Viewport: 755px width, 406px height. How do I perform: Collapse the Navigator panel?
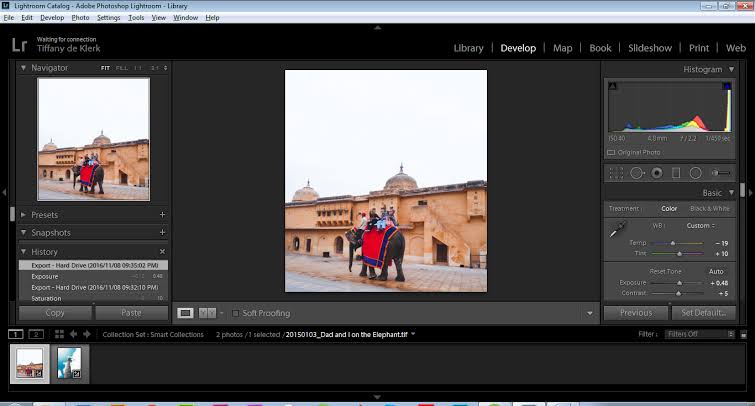pos(24,68)
